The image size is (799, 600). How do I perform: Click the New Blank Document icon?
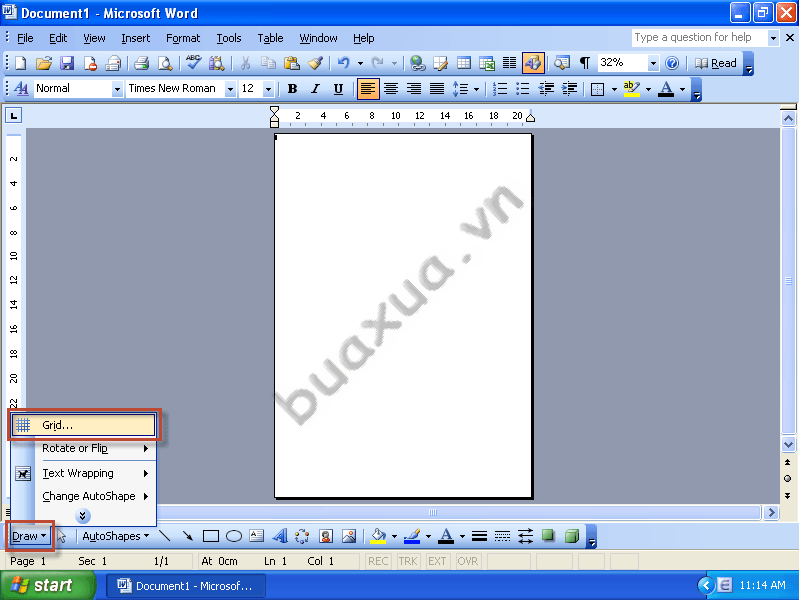(x=20, y=63)
